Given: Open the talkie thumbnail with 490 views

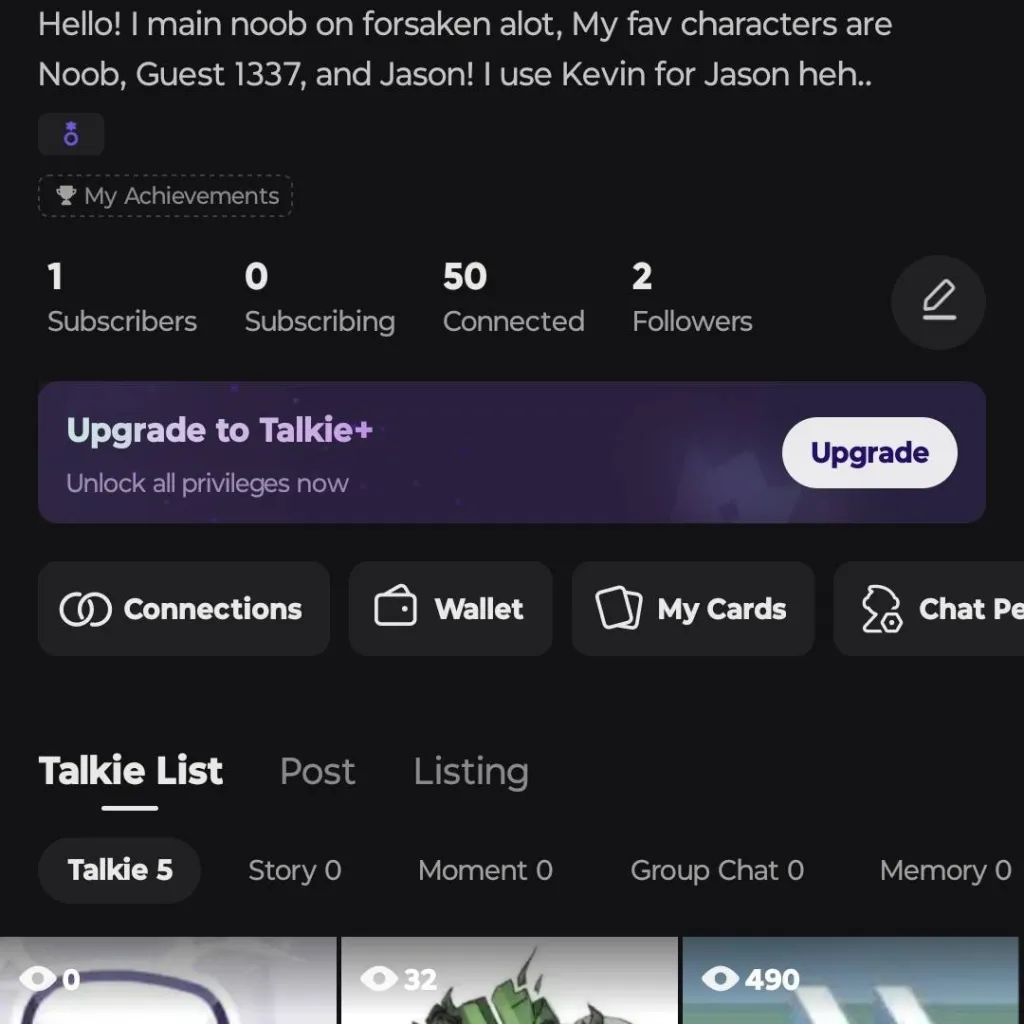Looking at the screenshot, I should coord(850,985).
